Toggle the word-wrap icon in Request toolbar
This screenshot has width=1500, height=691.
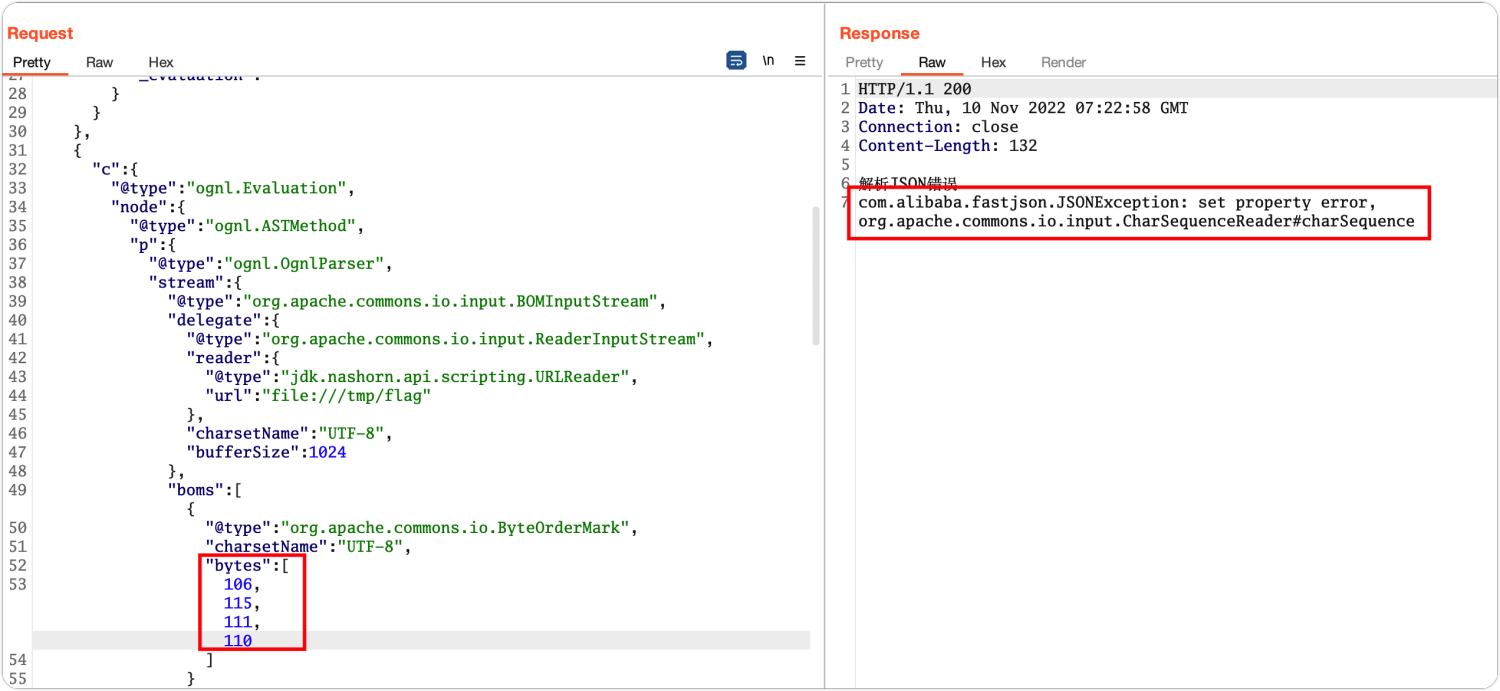point(736,61)
